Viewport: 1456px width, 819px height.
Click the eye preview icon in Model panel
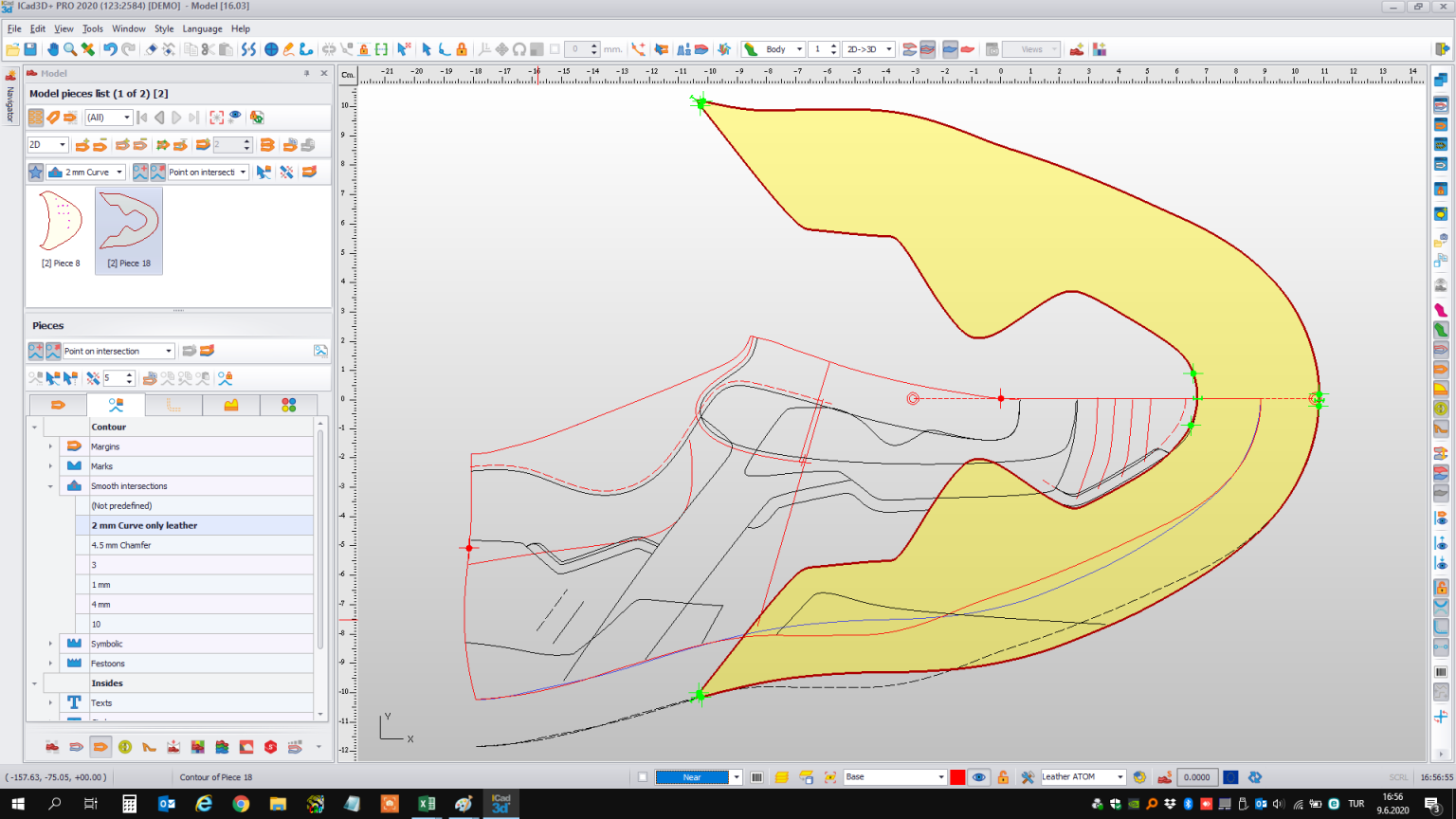234,116
